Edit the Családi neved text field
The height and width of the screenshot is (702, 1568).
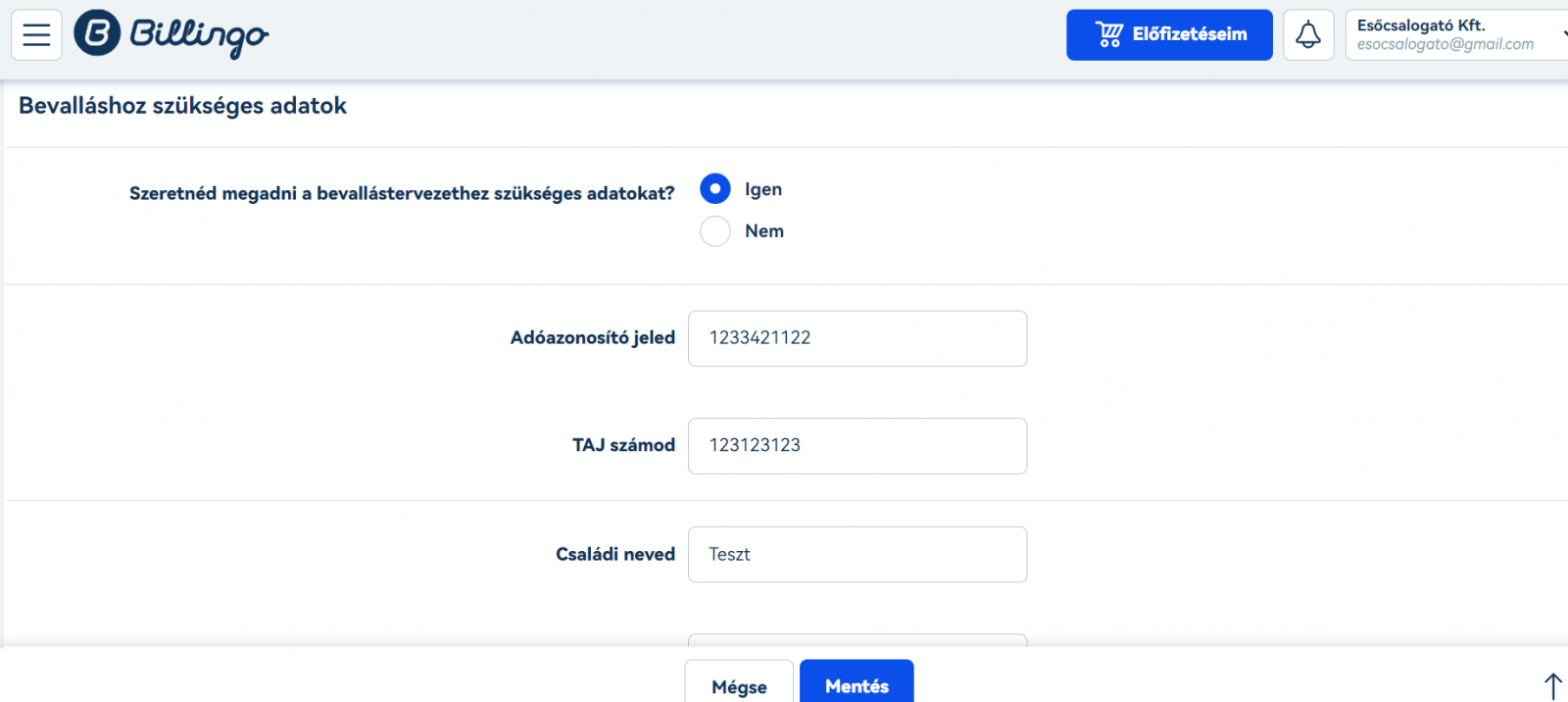click(857, 554)
